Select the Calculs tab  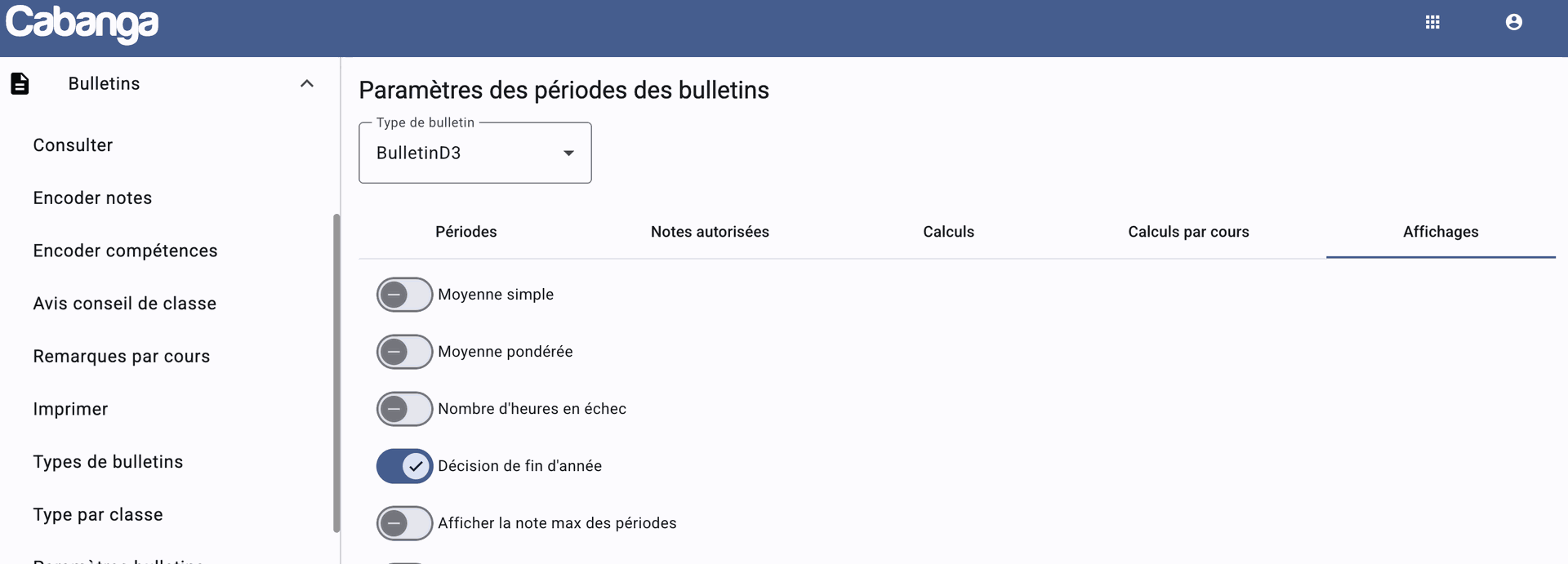point(948,232)
